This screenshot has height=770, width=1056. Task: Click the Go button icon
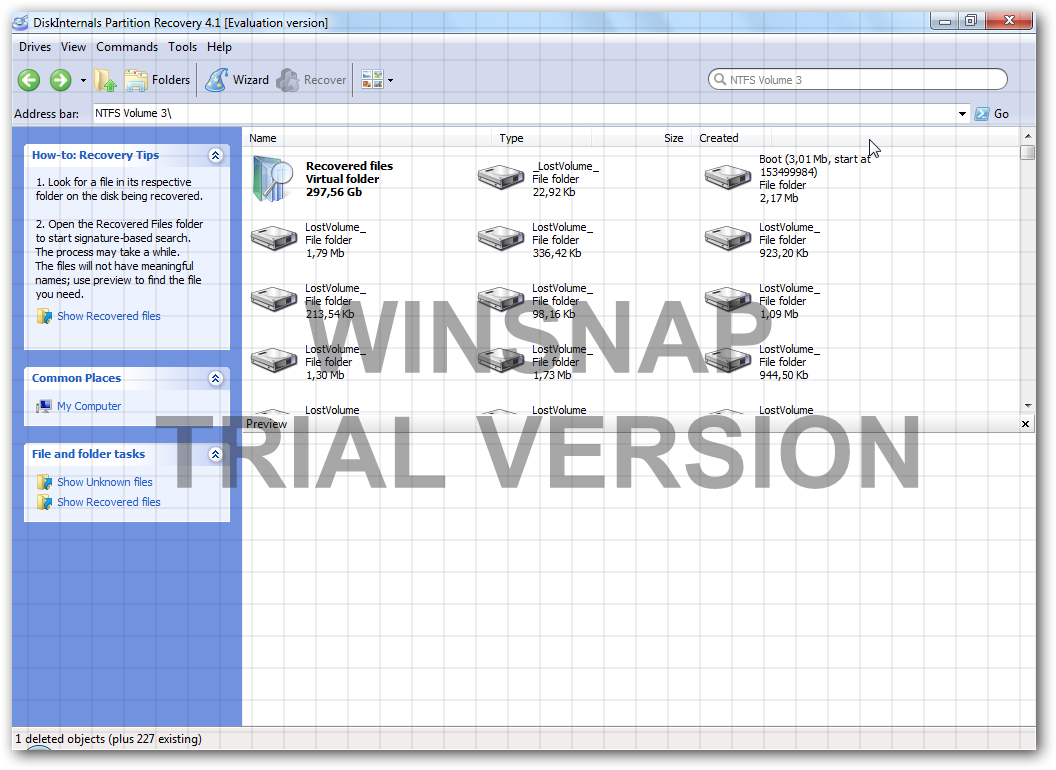(982, 114)
